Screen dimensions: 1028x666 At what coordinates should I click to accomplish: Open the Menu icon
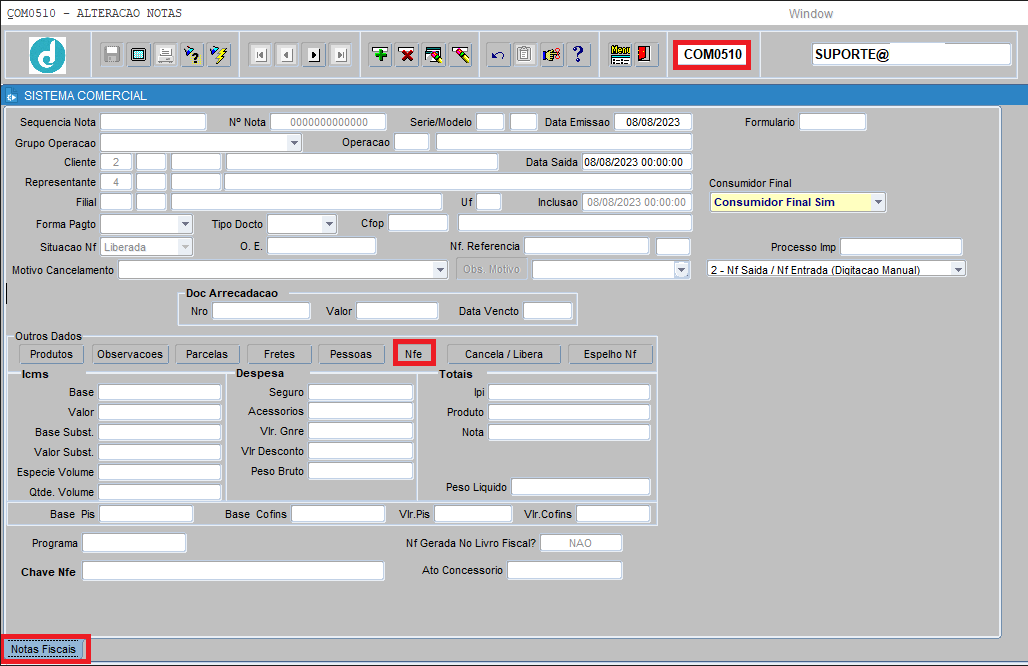click(x=620, y=54)
